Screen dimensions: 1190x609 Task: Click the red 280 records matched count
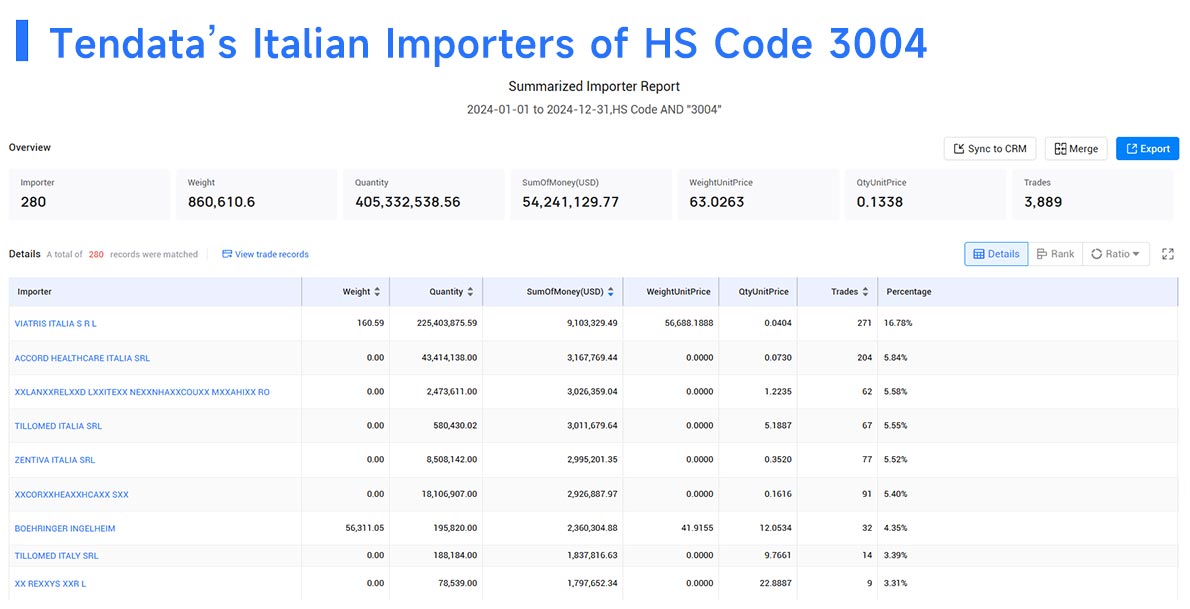pyautogui.click(x=96, y=254)
